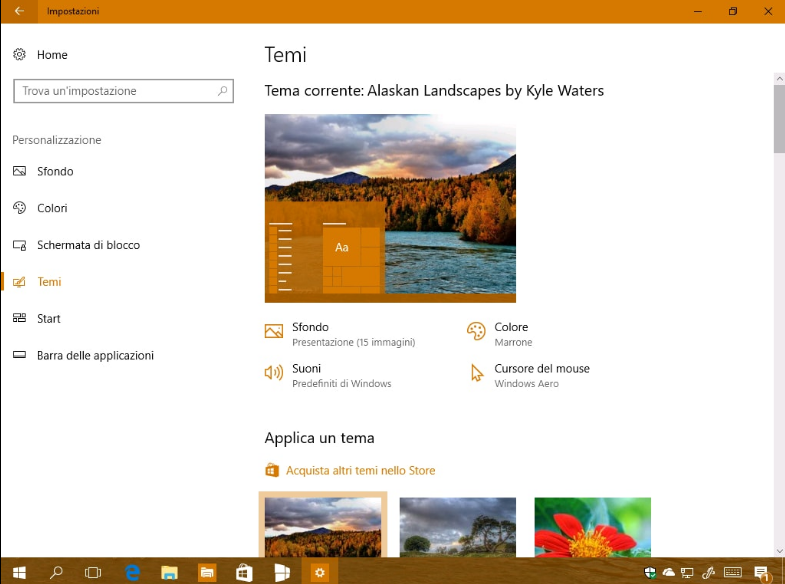The width and height of the screenshot is (785, 584).
Task: Launch Microsoft Edge from taskbar
Action: (x=132, y=572)
